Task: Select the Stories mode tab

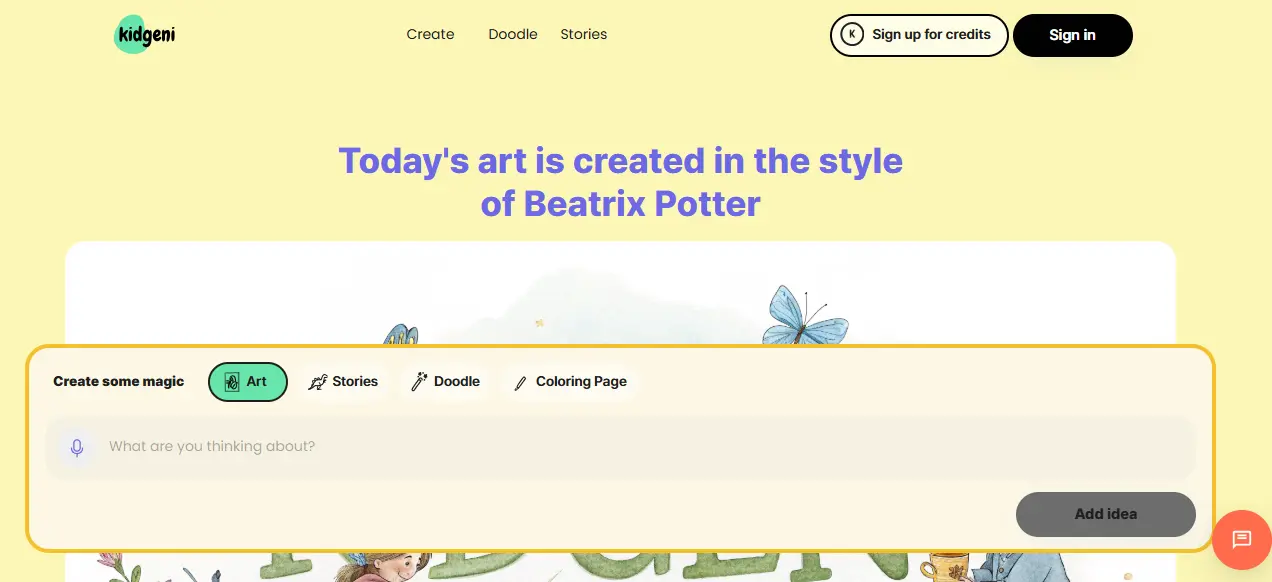Action: [x=343, y=382]
